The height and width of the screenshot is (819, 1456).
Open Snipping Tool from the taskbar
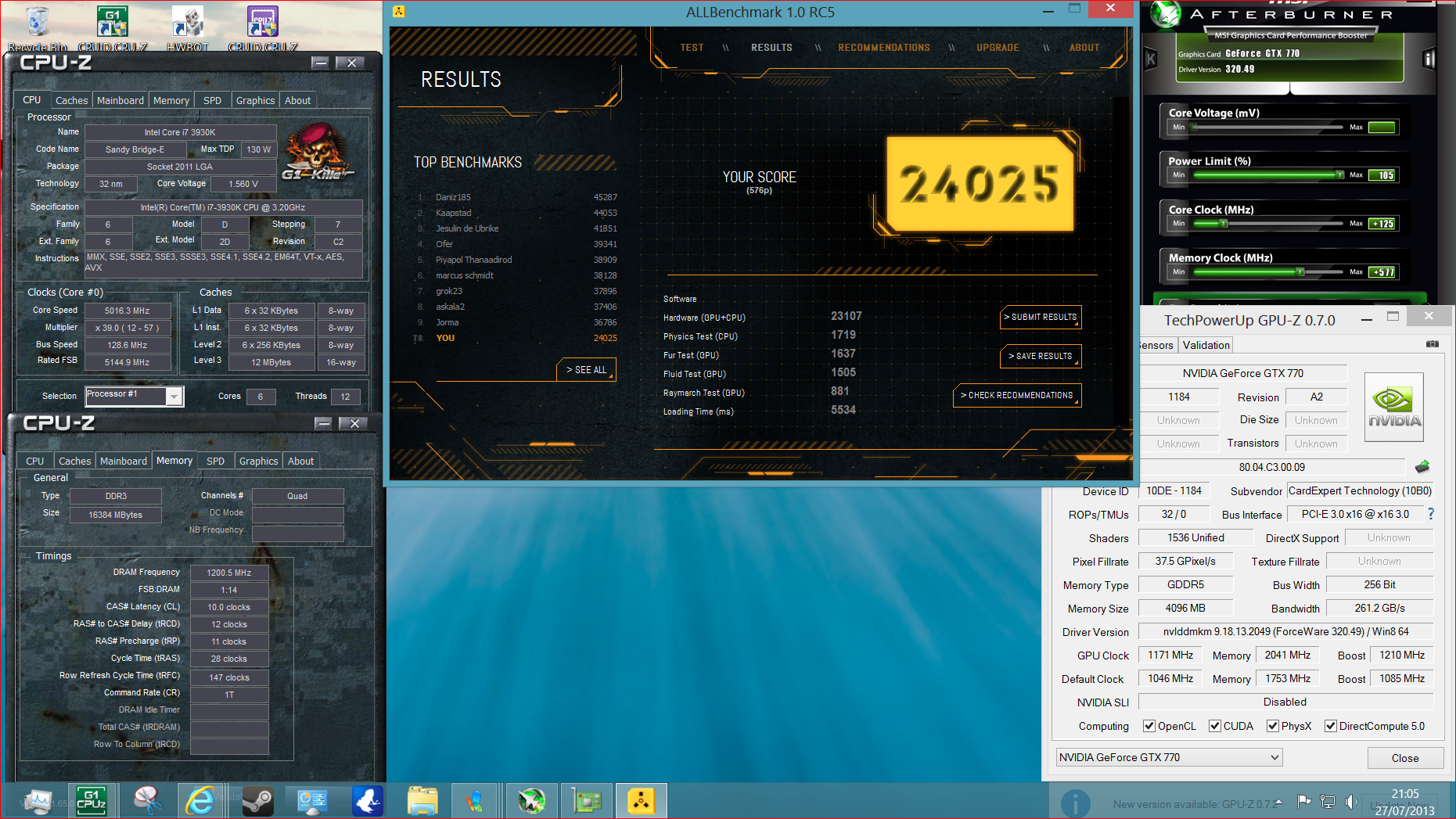(146, 801)
